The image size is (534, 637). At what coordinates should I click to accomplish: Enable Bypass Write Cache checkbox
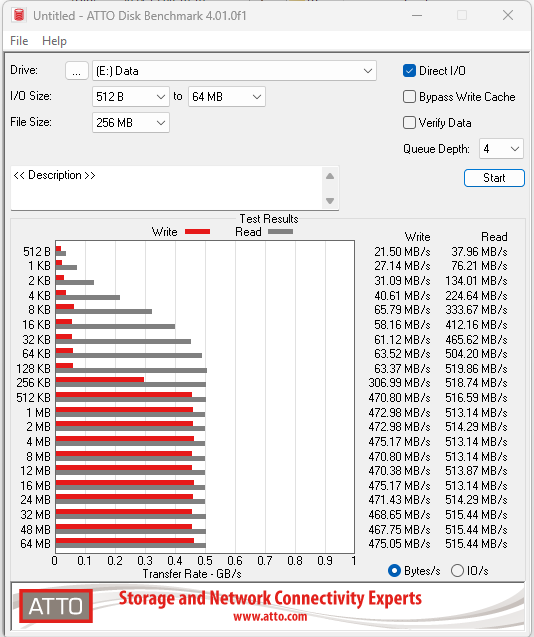point(409,97)
